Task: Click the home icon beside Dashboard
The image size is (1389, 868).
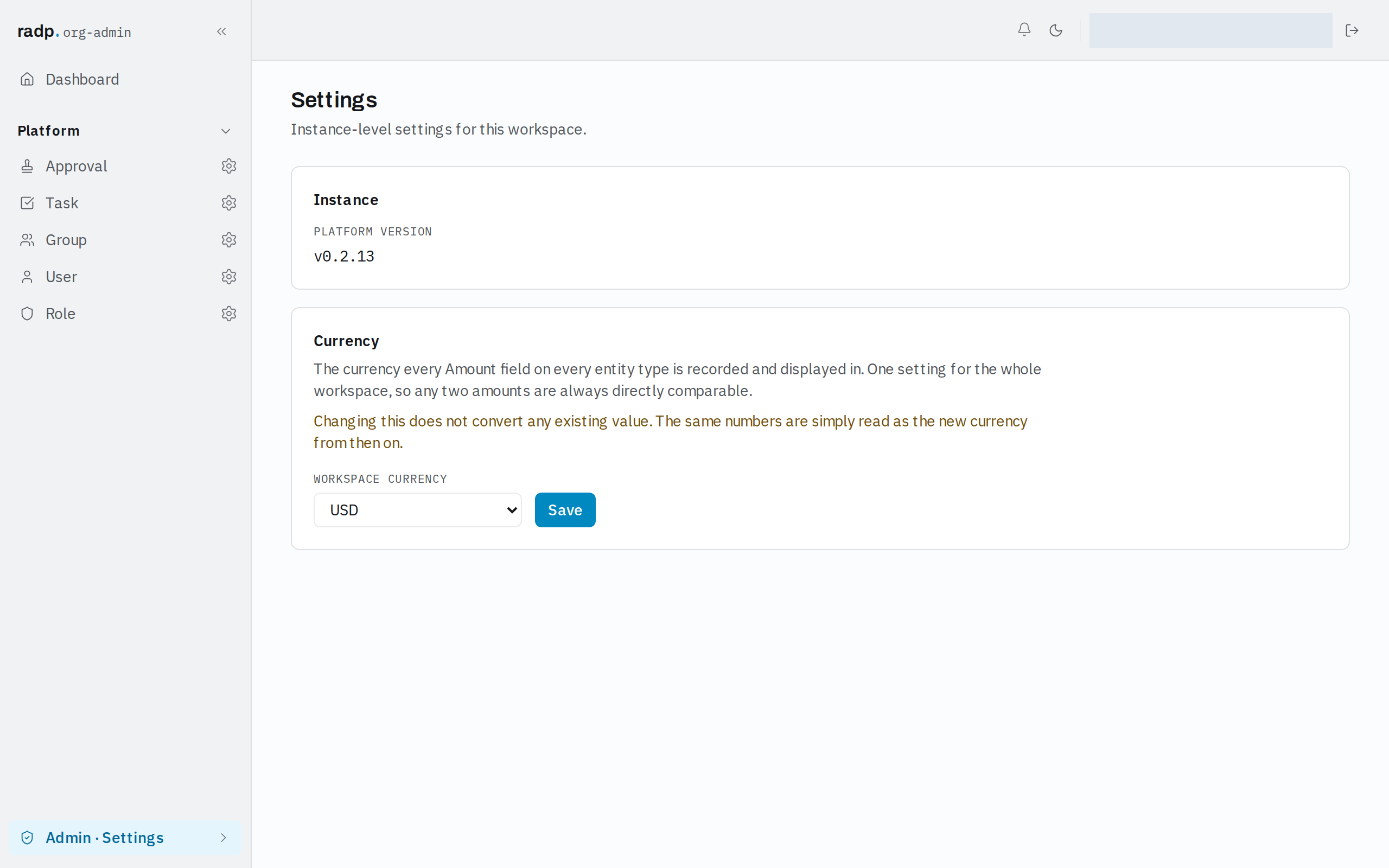Action: [x=27, y=79]
